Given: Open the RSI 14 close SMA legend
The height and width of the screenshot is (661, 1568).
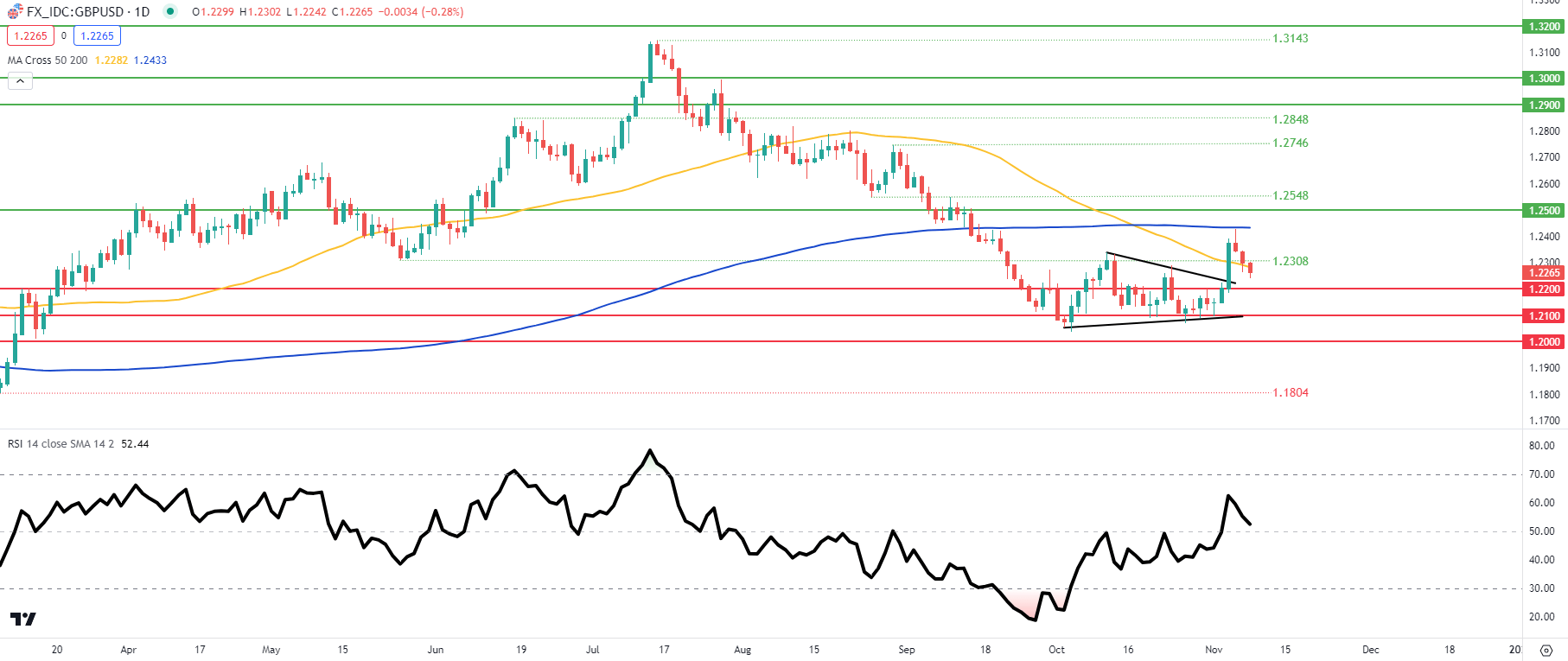Looking at the screenshot, I should [x=61, y=443].
